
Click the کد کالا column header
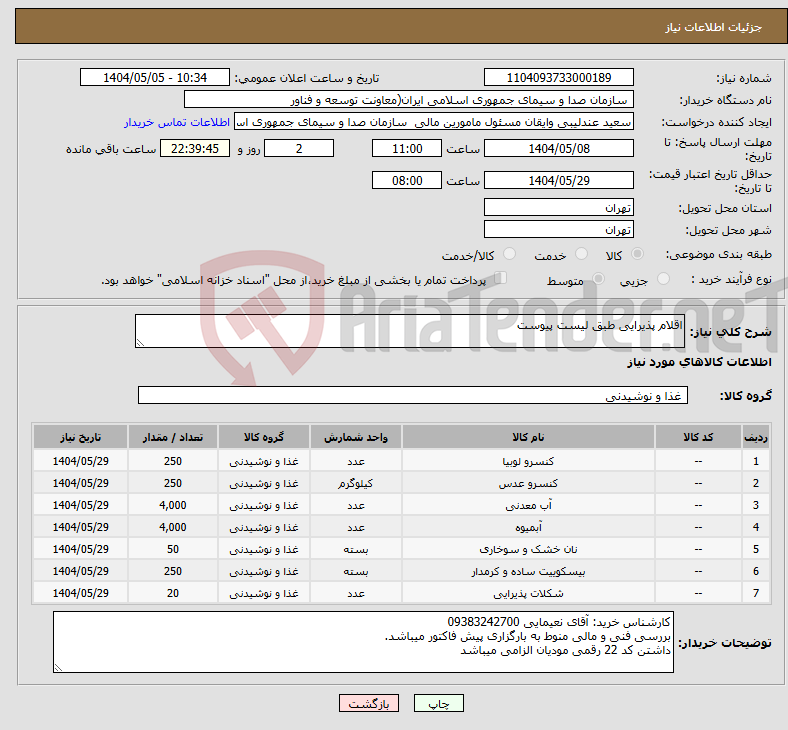[x=698, y=437]
